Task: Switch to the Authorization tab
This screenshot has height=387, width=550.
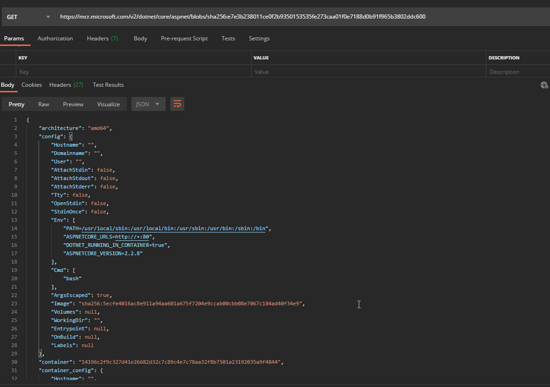Action: tap(55, 39)
